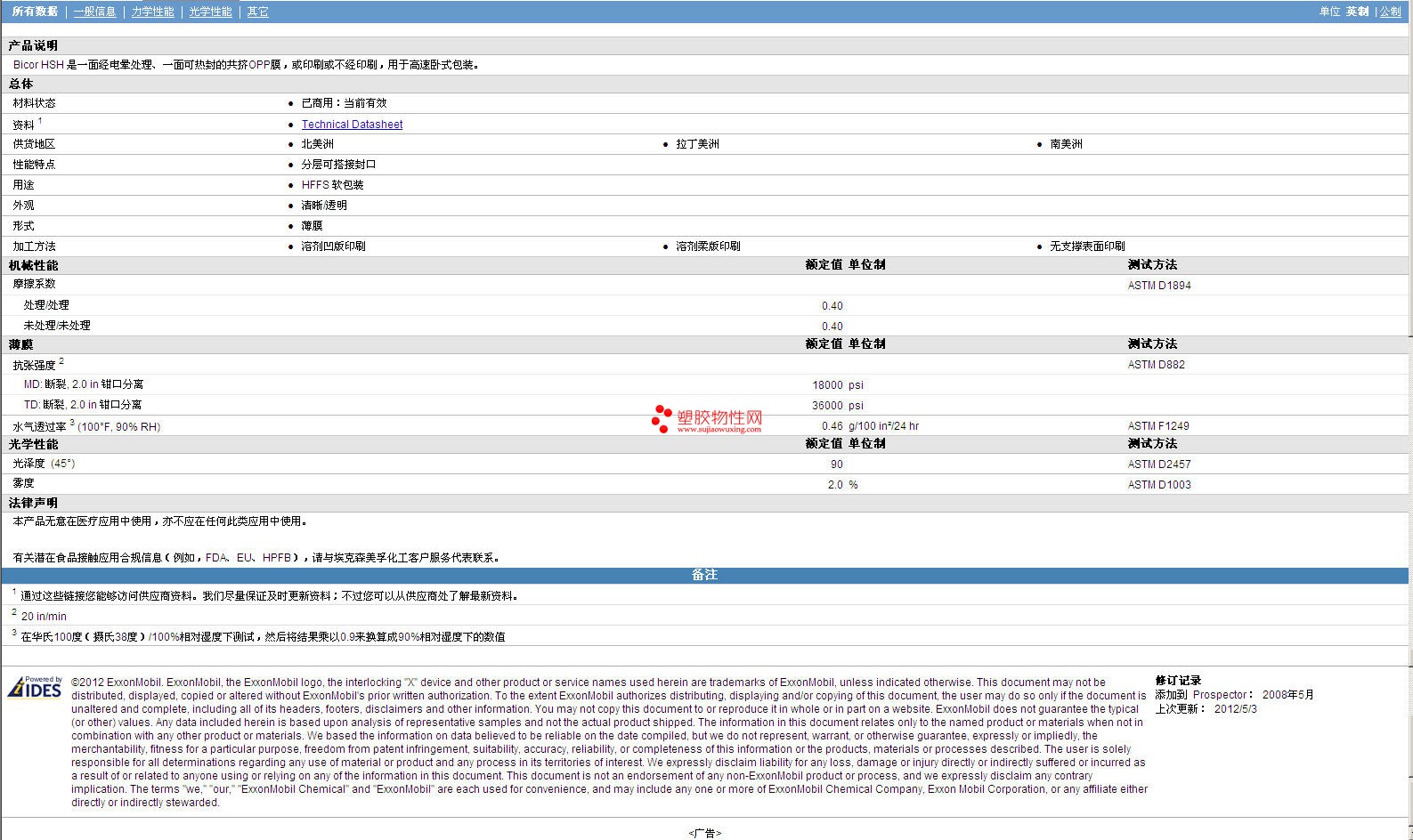Click the 产品说明 section header
Image resolution: width=1413 pixels, height=840 pixels.
pyautogui.click(x=33, y=45)
